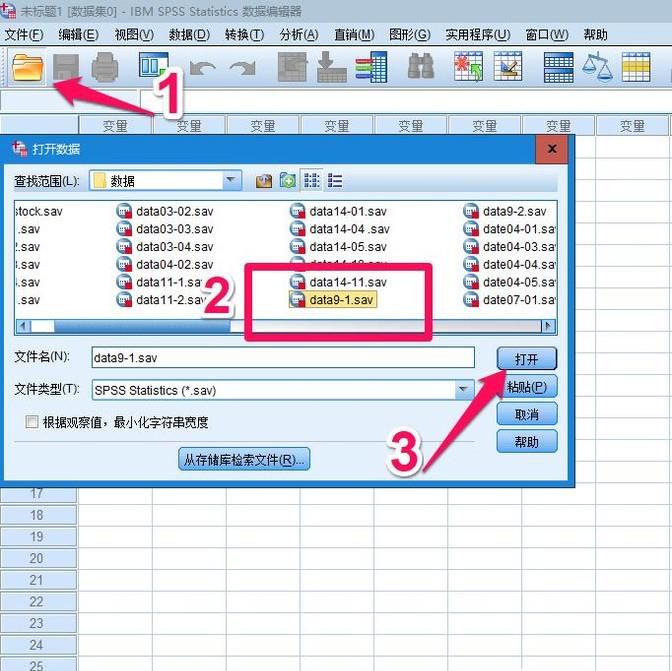Switch to details view icon
Image resolution: width=672 pixels, height=671 pixels.
pyautogui.click(x=335, y=180)
